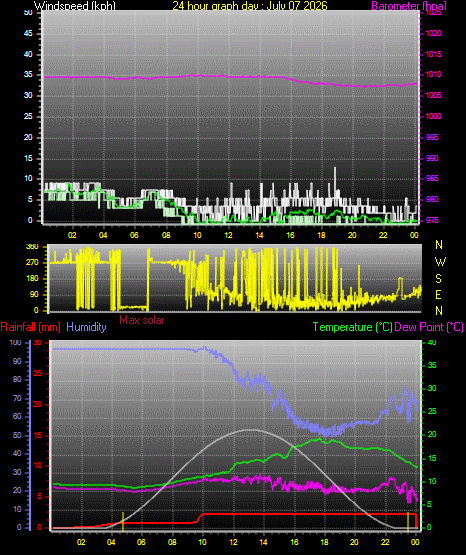Click the 1005 value on barometer axis

(x=433, y=95)
